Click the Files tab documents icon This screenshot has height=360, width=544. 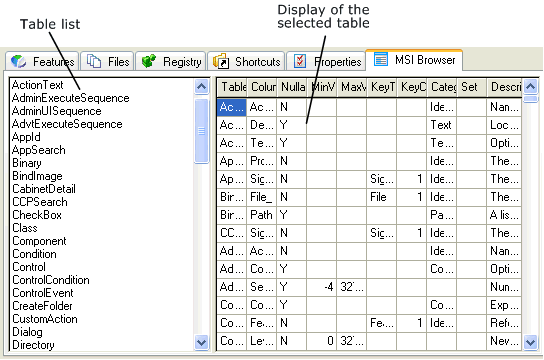coord(94,61)
